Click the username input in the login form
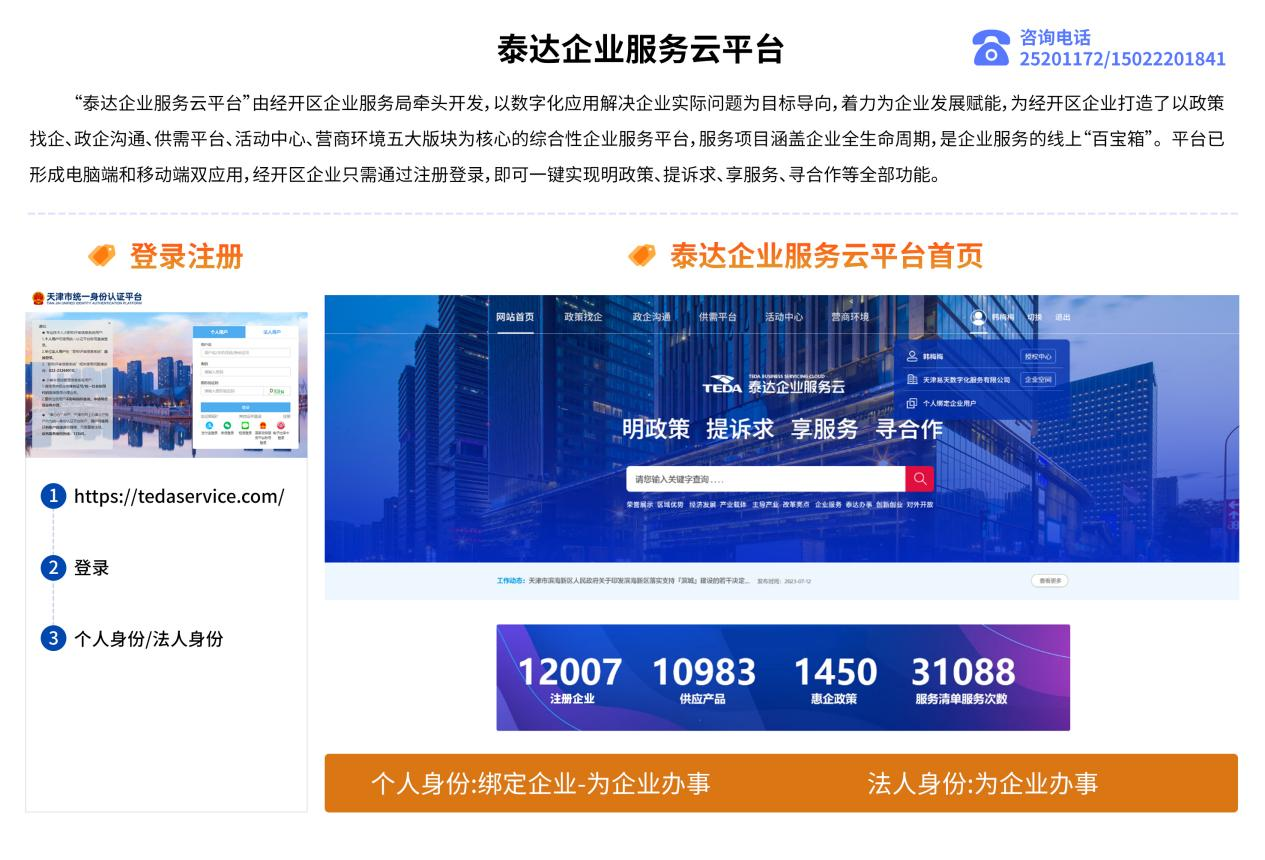The image size is (1265, 860). [245, 353]
